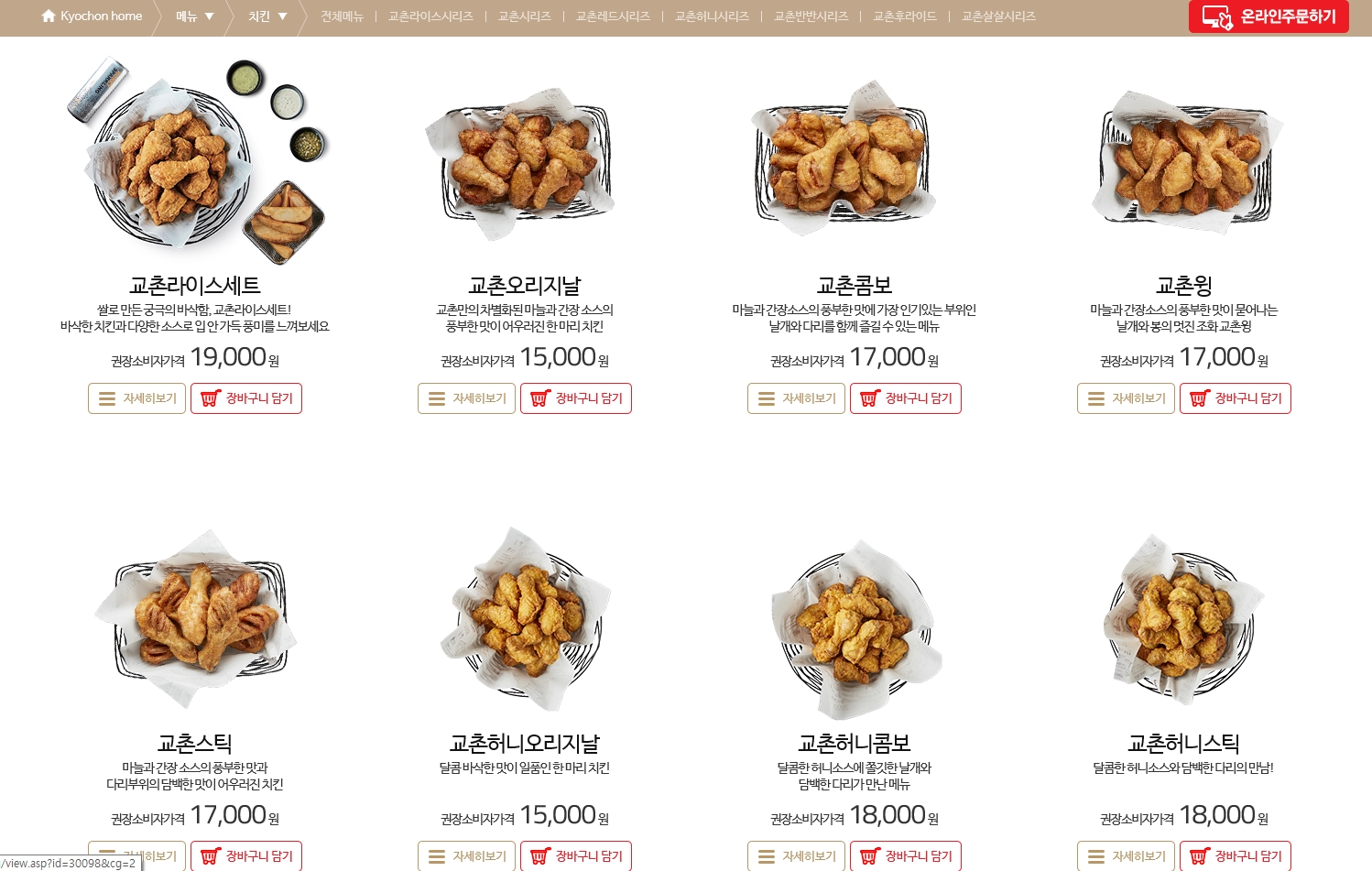Open the 교촌허니오리지날 product photo
Image resolution: width=1372 pixels, height=871 pixels.
click(x=525, y=618)
